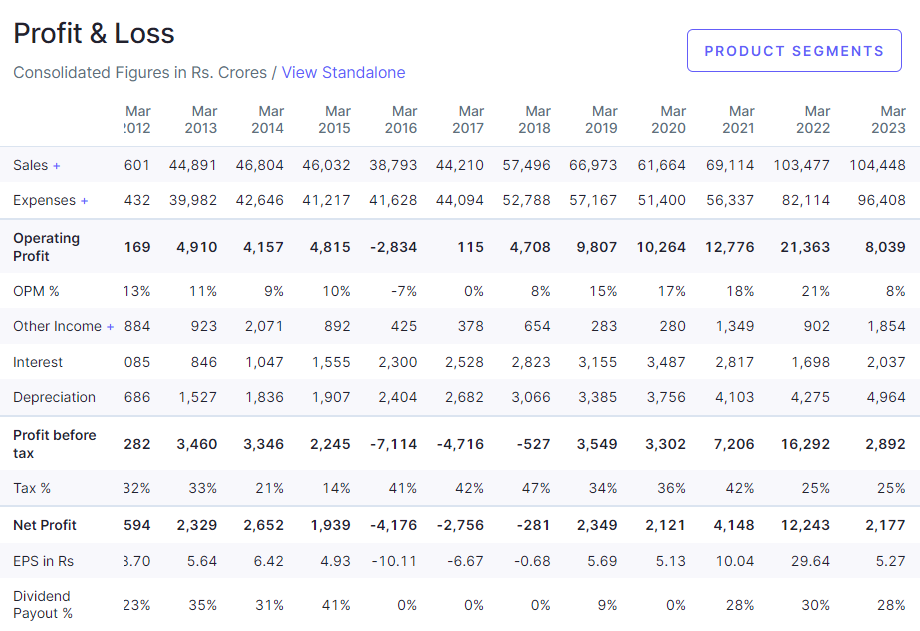The image size is (920, 631).
Task: Click the Profit & Loss heading
Action: tap(93, 33)
